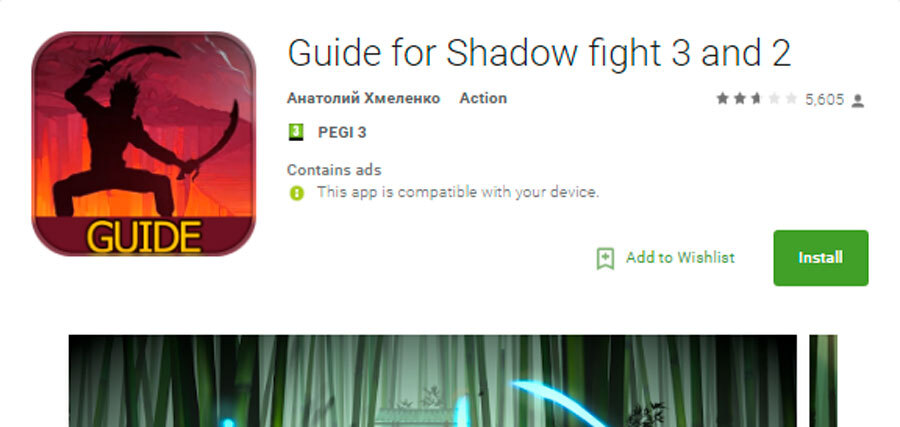Click the wishlist bookmark icon
The image size is (900, 427).
click(605, 258)
